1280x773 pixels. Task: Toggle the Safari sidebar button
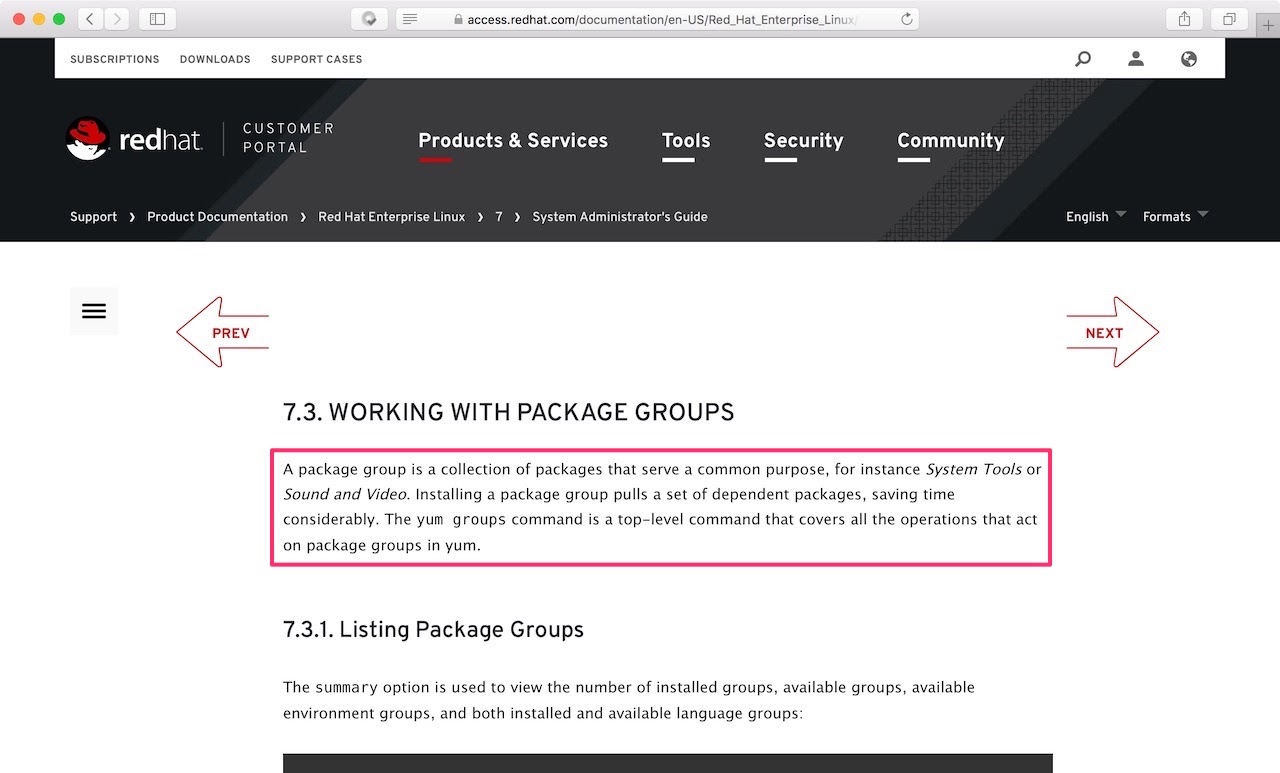coord(157,19)
